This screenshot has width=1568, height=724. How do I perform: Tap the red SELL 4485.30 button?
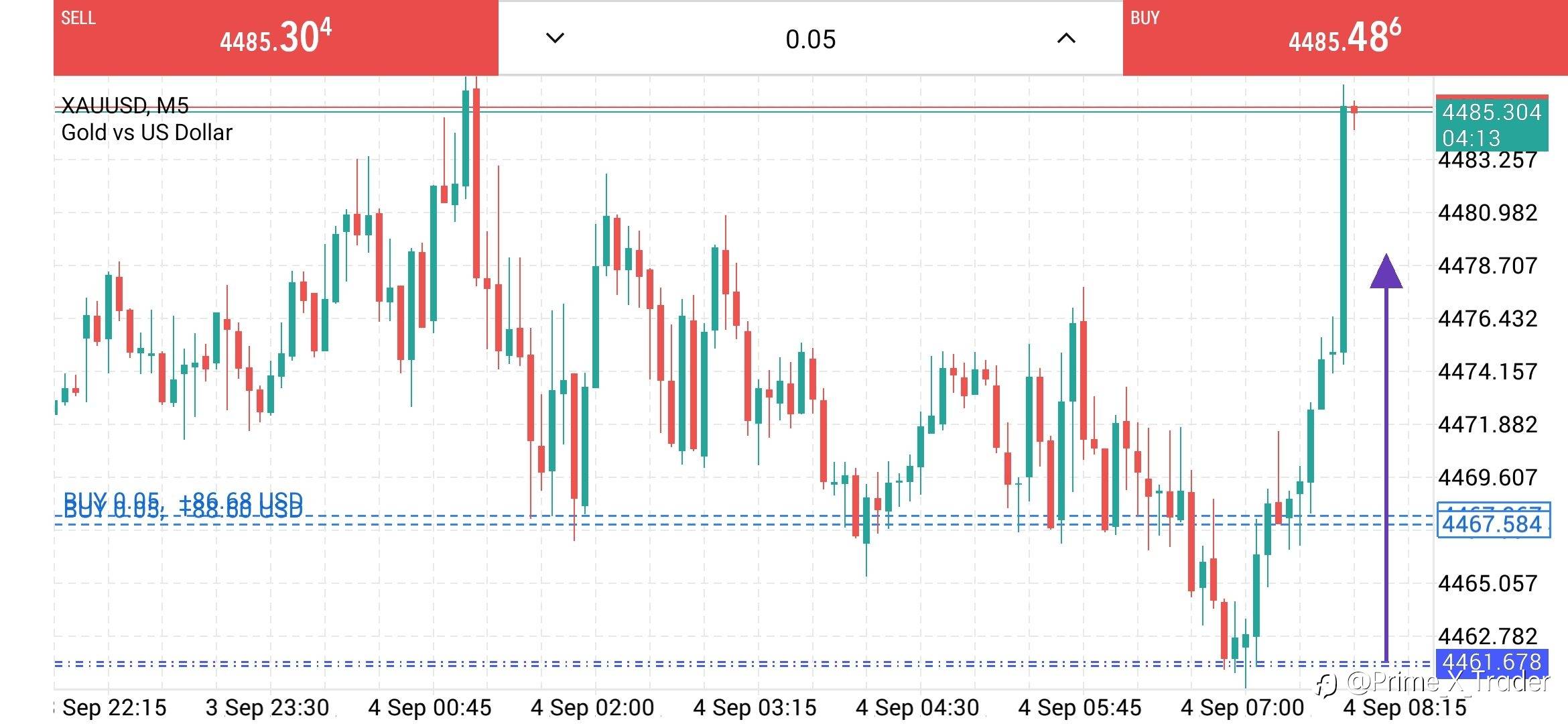(275, 38)
